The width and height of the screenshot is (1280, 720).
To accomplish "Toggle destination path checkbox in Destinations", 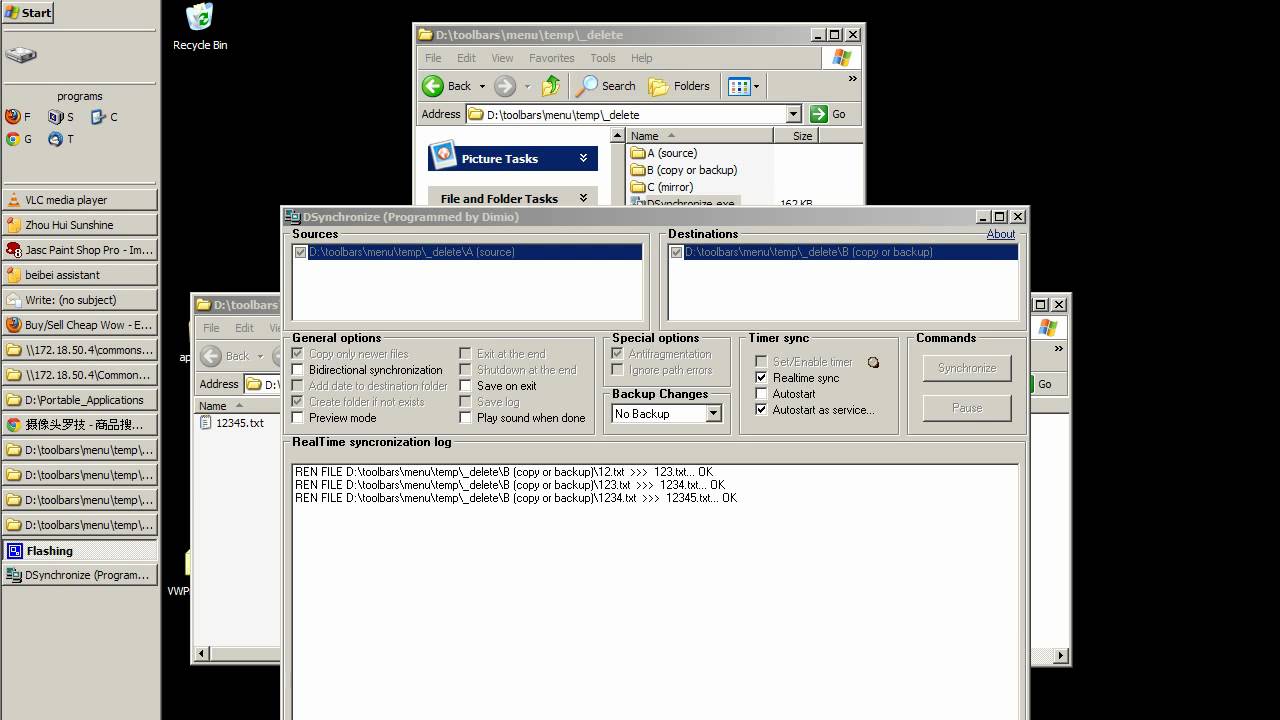I will coord(677,253).
